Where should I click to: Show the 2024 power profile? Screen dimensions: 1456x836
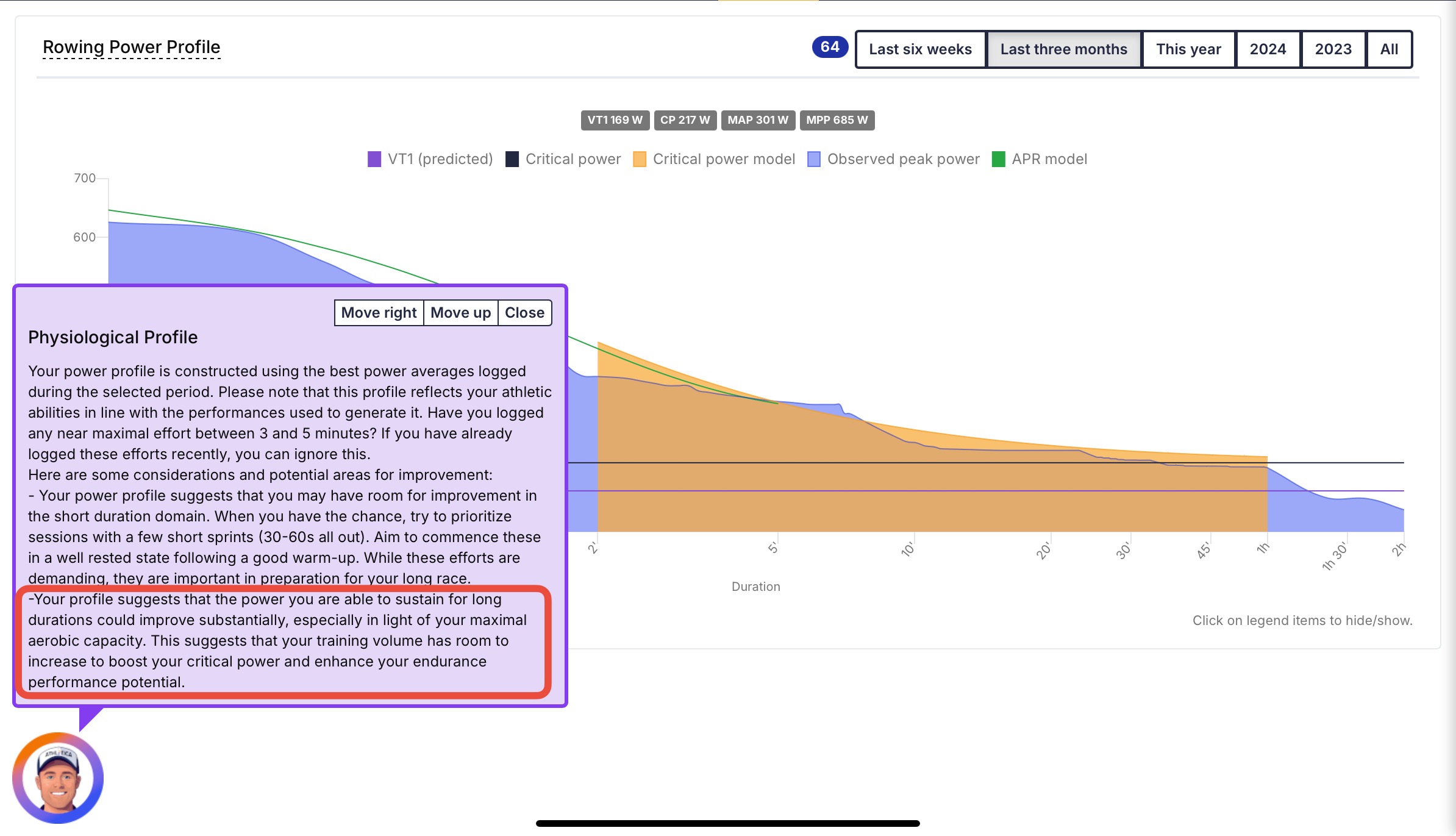[x=1268, y=49]
